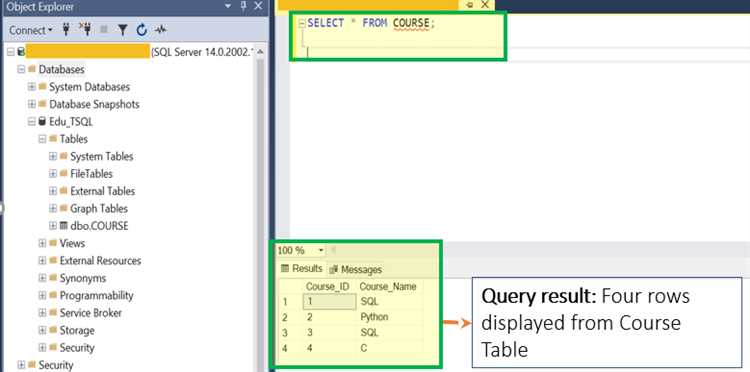Click the Disconnect plug icon in toolbar

pyautogui.click(x=85, y=30)
